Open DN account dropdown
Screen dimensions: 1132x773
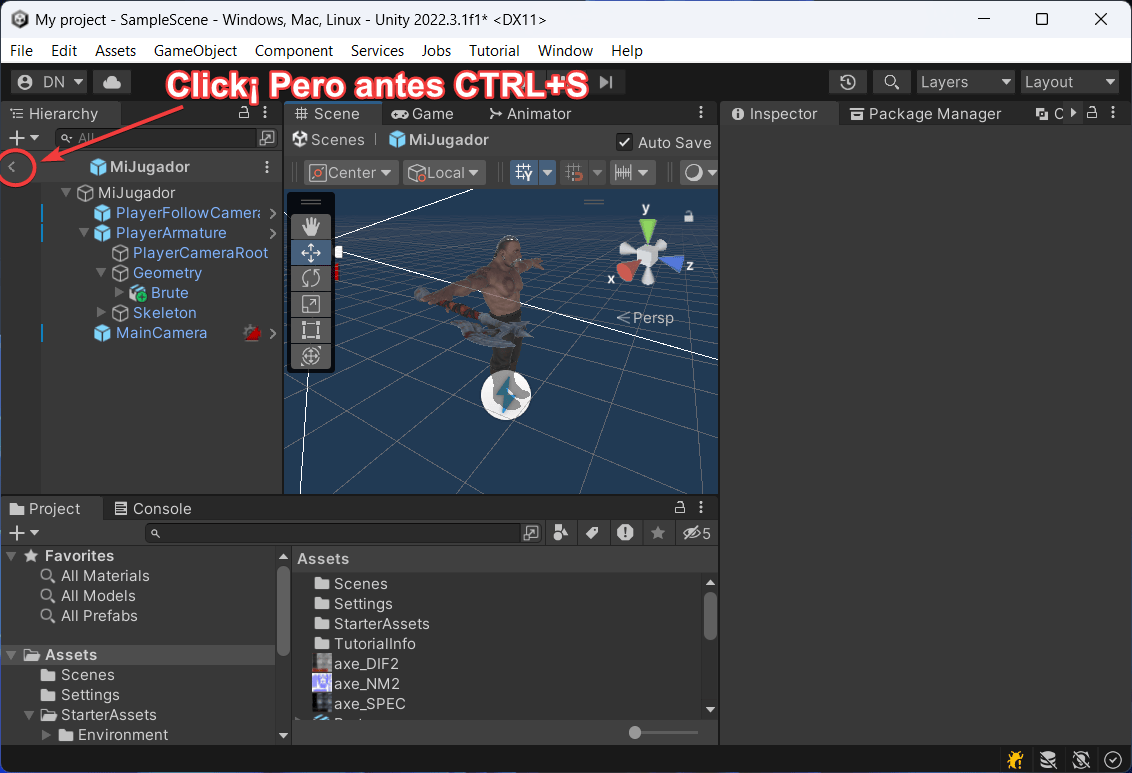tap(50, 82)
